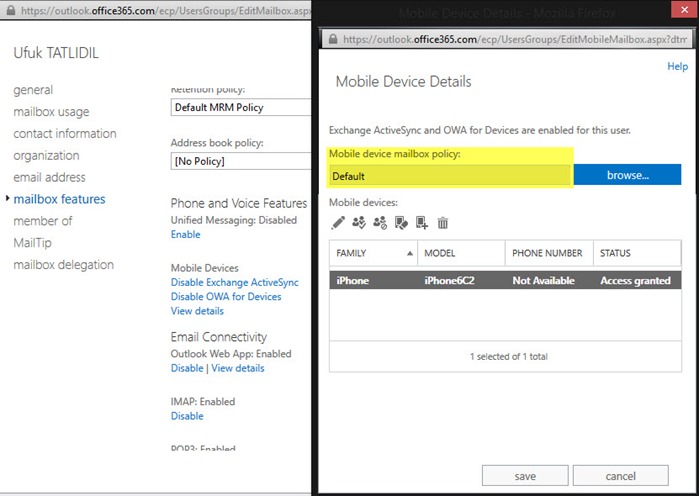Image resolution: width=699 pixels, height=496 pixels.
Task: Click the edit pencil icon above device list
Action: pyautogui.click(x=338, y=222)
